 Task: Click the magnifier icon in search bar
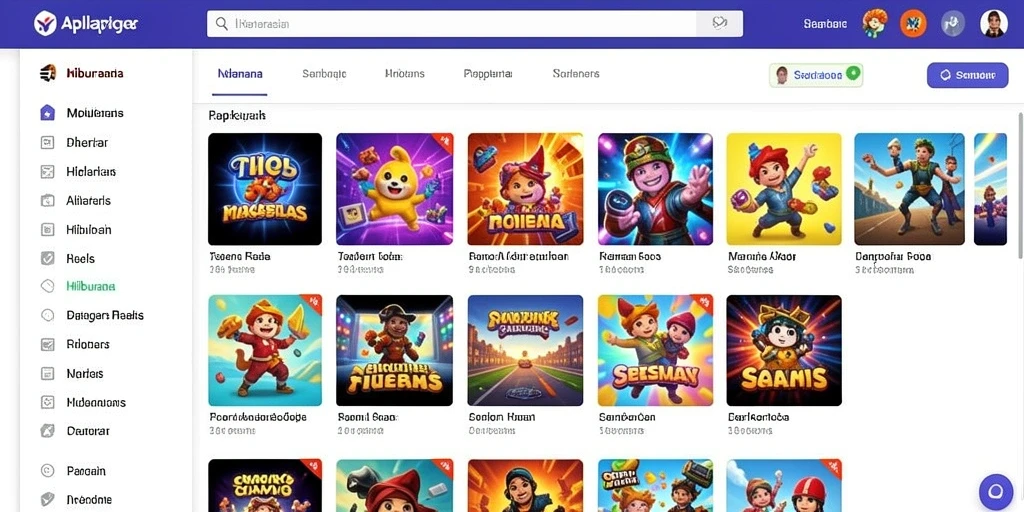coord(222,24)
